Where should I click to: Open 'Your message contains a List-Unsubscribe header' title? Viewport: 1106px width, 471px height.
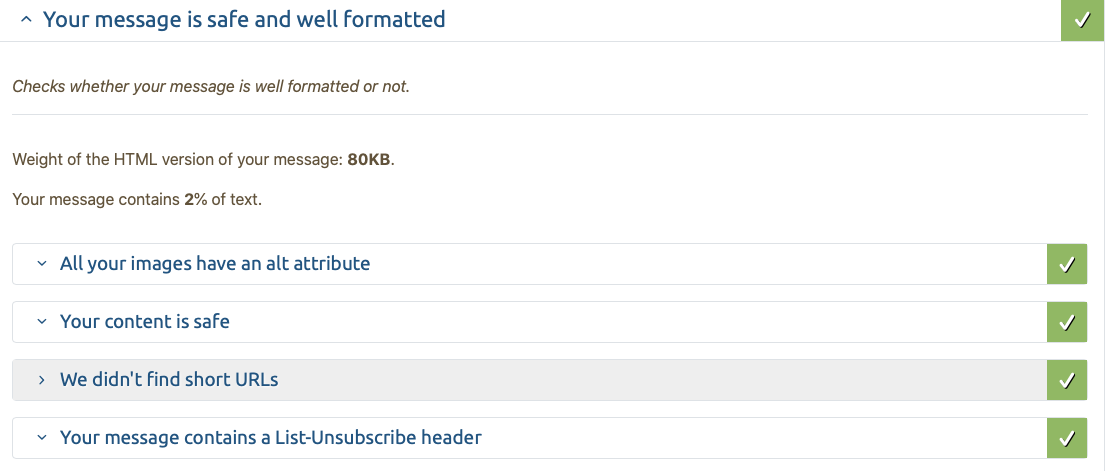(x=271, y=437)
